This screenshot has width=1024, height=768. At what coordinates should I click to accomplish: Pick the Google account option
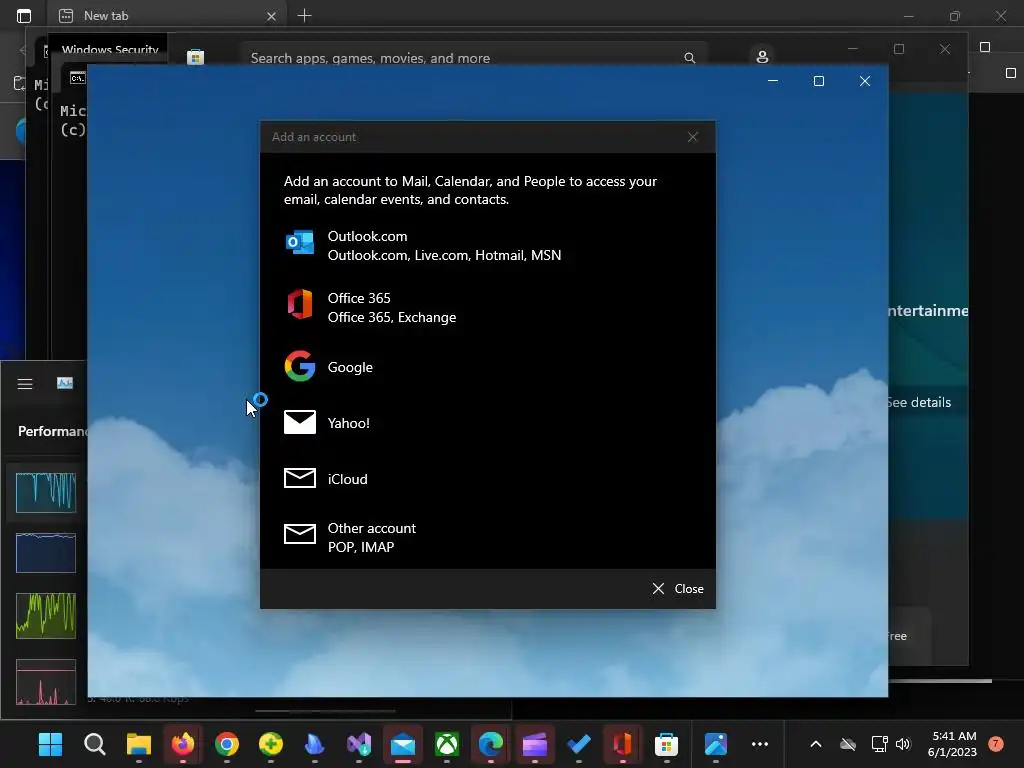(488, 366)
